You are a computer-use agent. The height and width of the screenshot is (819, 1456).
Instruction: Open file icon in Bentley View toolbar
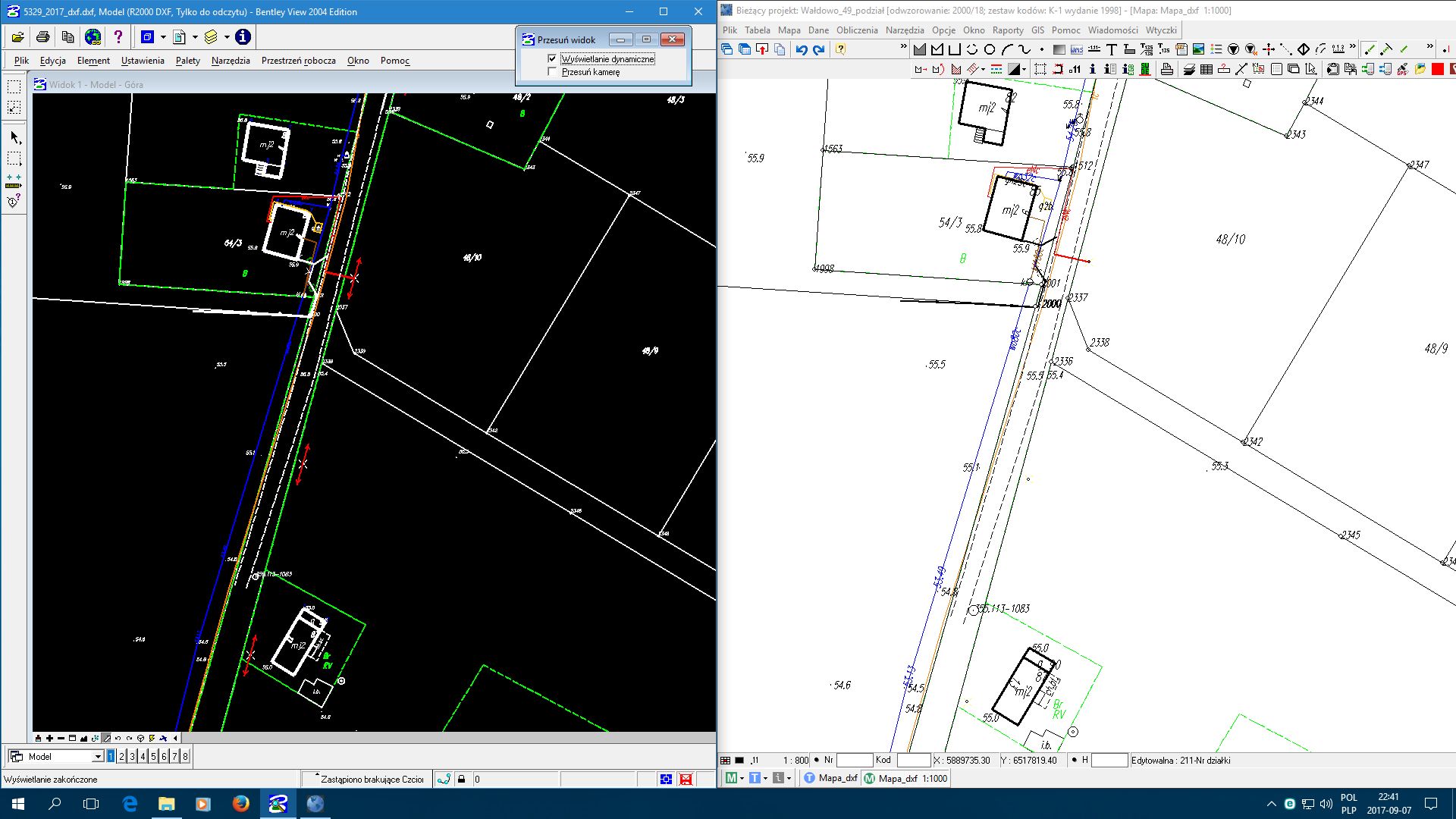(x=17, y=36)
